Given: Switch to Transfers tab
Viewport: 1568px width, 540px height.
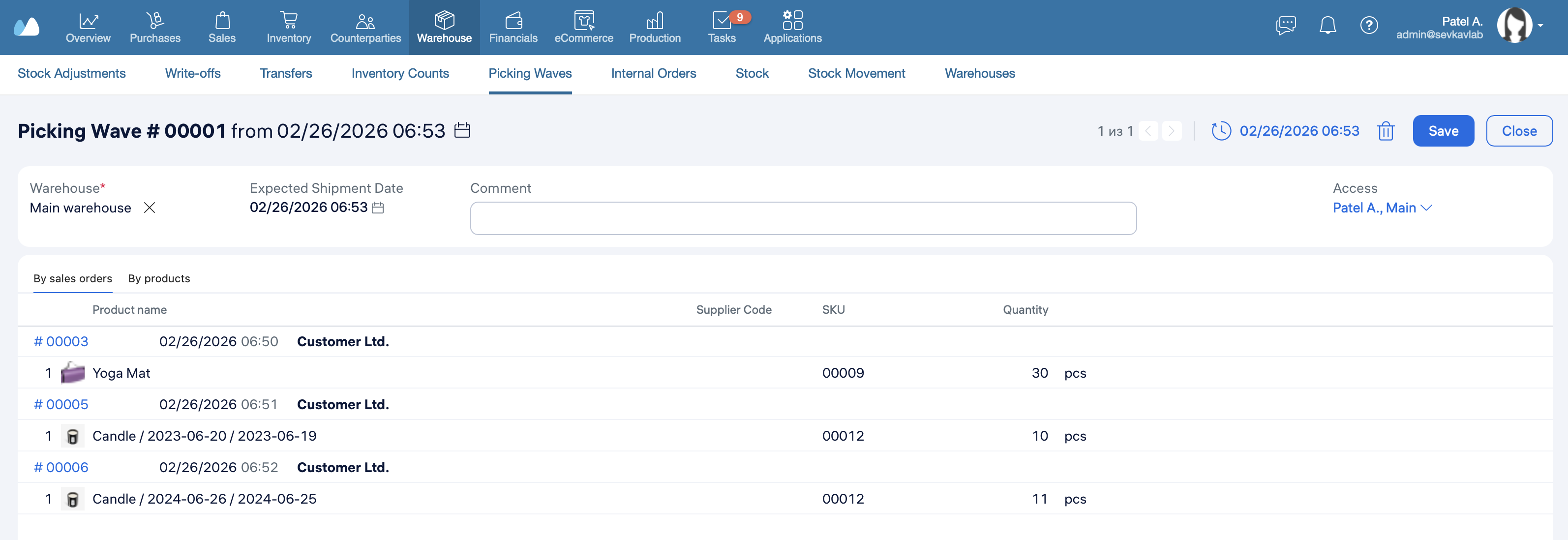Looking at the screenshot, I should click(x=286, y=73).
